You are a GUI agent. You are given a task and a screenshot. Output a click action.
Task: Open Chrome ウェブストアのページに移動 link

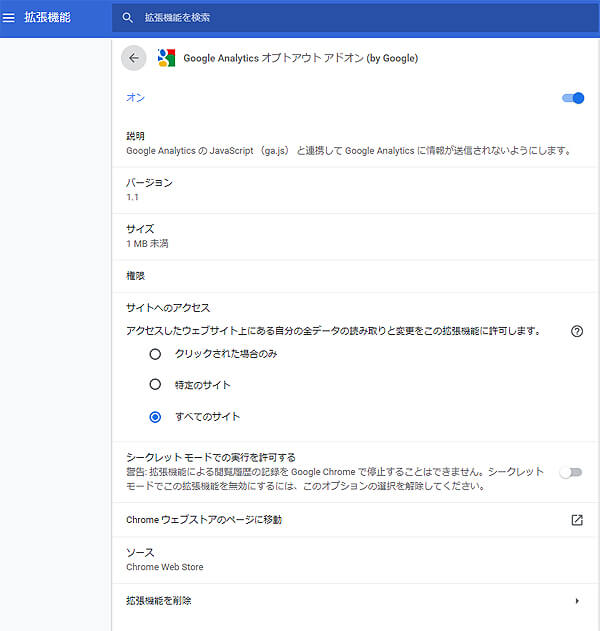355,520
